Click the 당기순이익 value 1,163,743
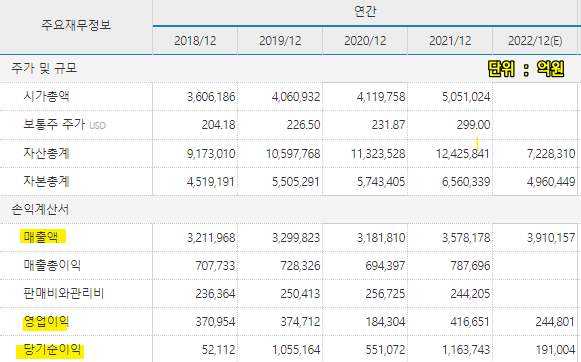581x362 pixels. [466, 350]
